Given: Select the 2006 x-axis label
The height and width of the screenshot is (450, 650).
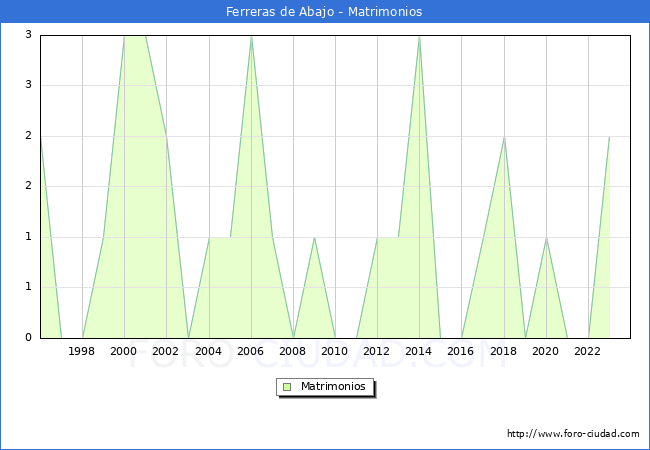Looking at the screenshot, I should [250, 351].
